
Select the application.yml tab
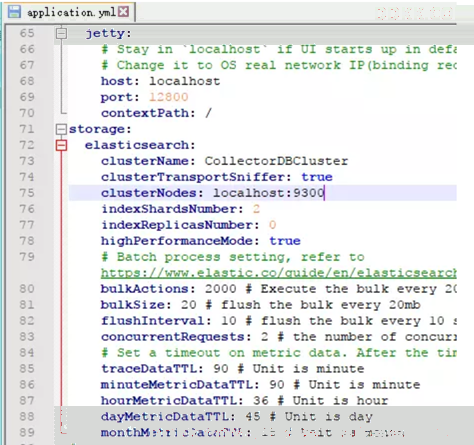pyautogui.click(x=69, y=12)
